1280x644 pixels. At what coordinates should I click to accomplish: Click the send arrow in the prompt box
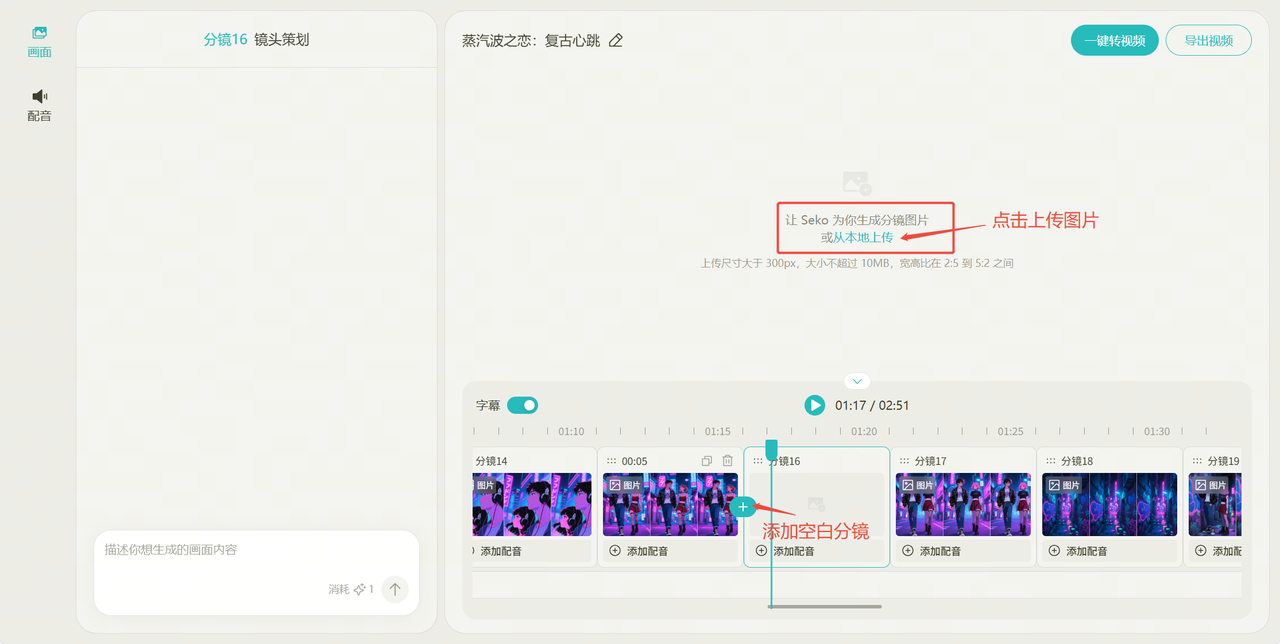click(395, 589)
